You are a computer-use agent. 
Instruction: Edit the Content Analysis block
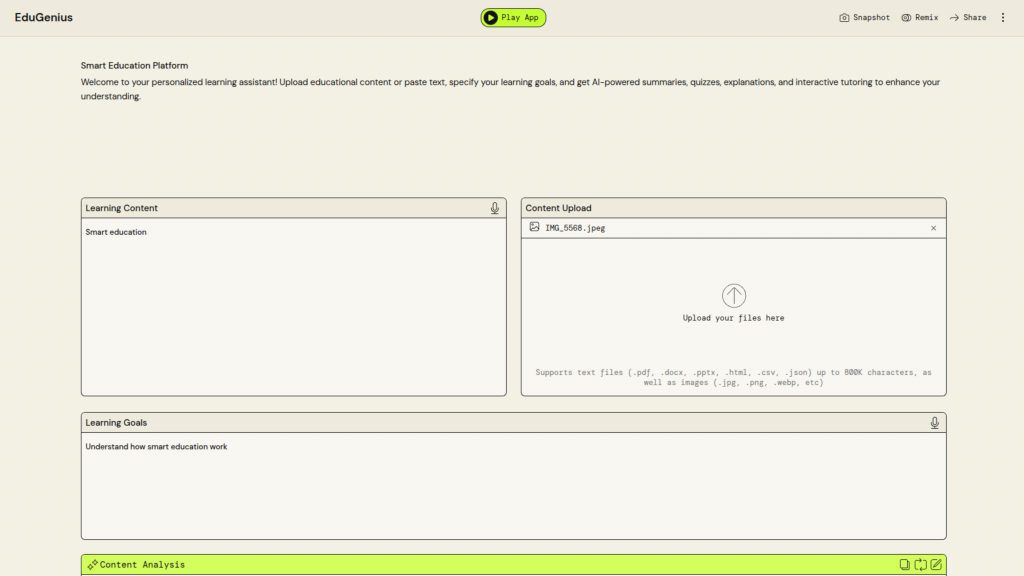tap(936, 565)
